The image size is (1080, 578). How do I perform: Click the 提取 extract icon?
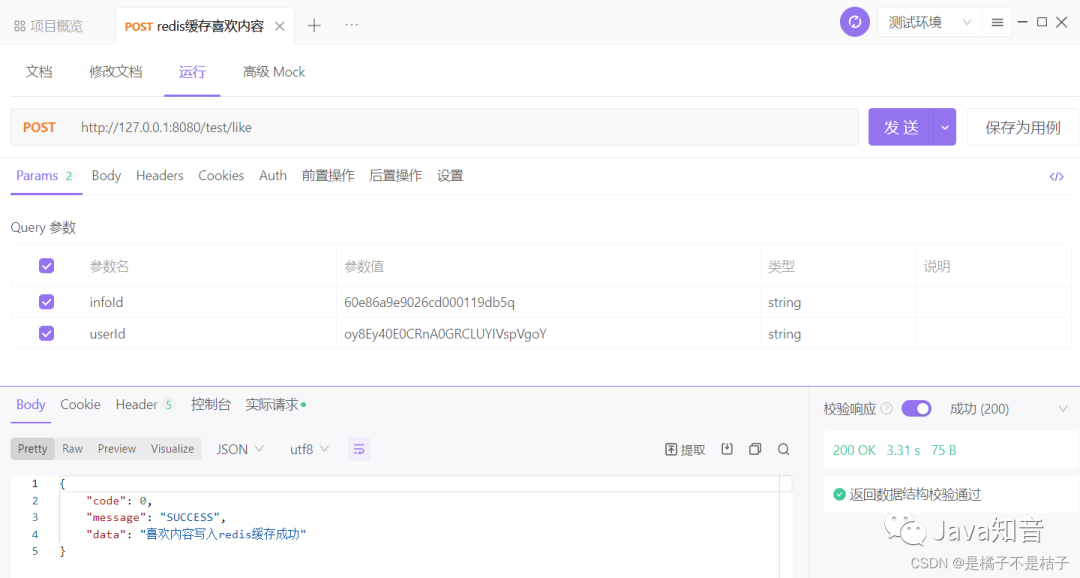[684, 449]
